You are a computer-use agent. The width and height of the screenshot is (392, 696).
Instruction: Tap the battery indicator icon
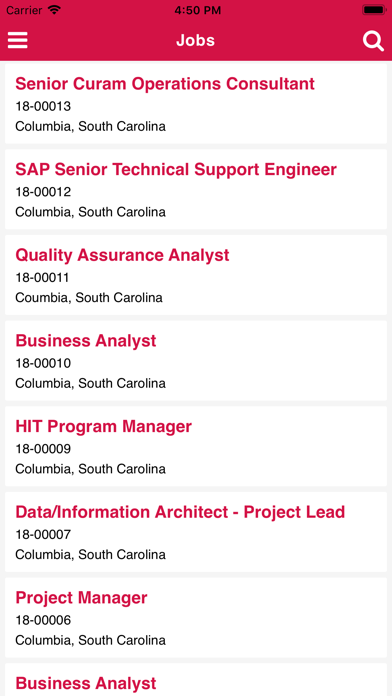coord(374,10)
